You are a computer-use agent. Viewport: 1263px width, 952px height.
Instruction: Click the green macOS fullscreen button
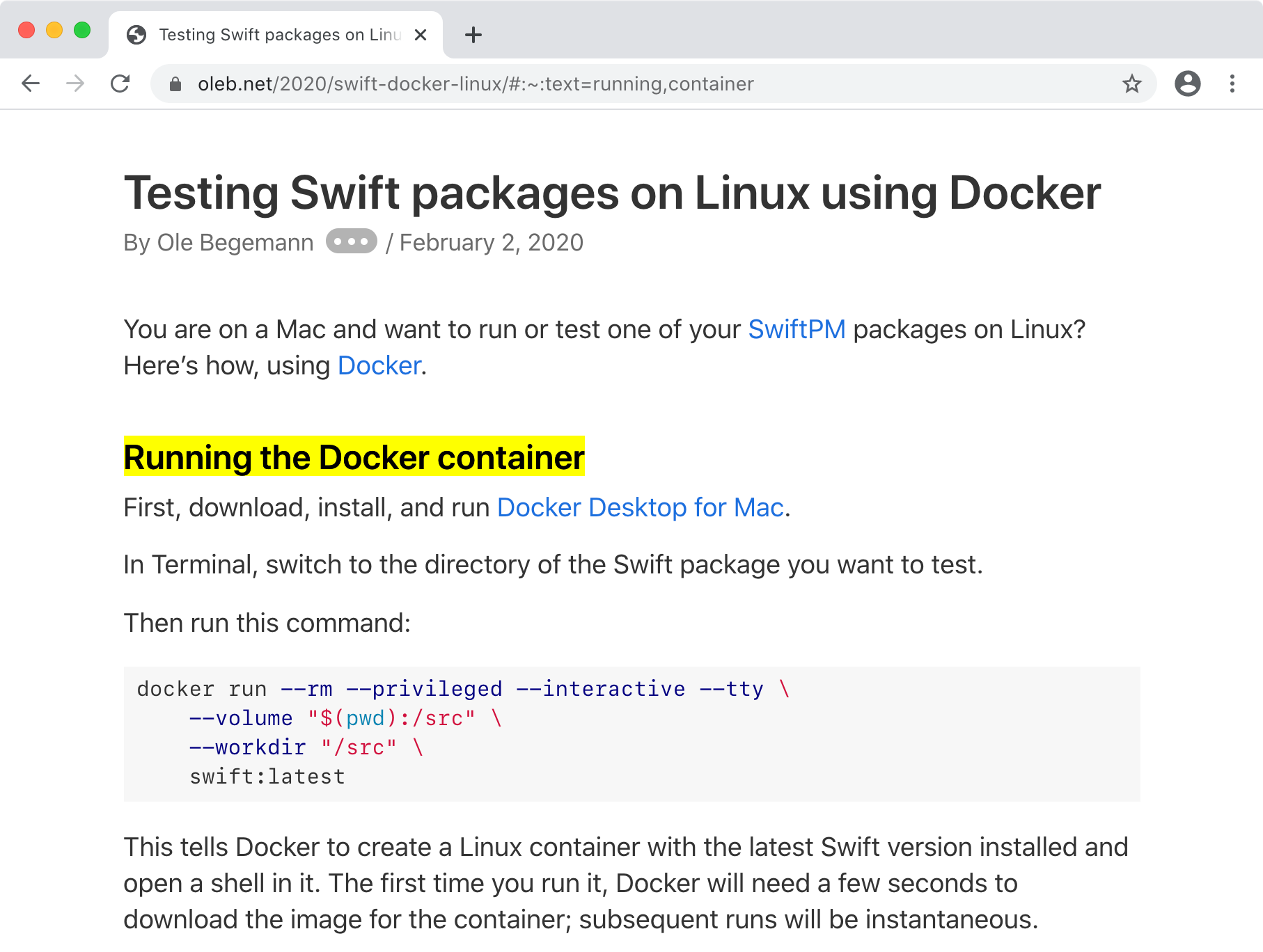coord(82,30)
